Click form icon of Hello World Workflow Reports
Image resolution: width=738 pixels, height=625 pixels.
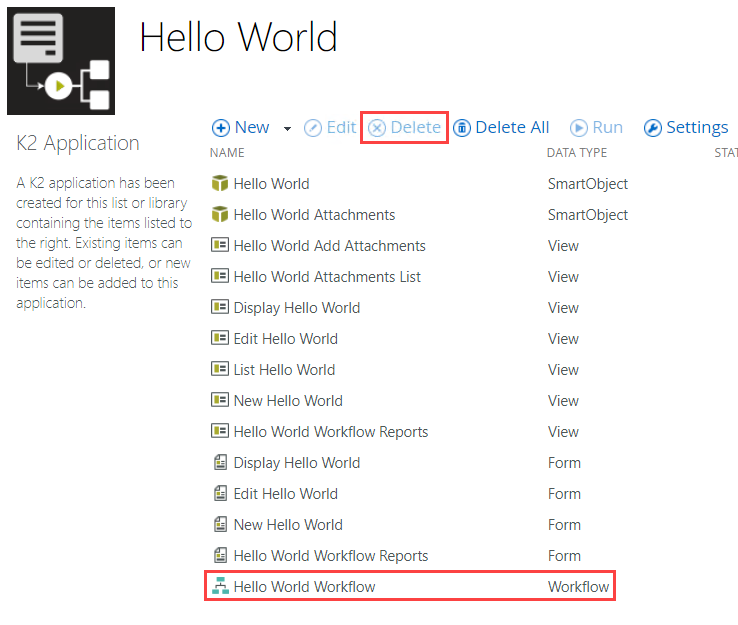pyautogui.click(x=220, y=556)
